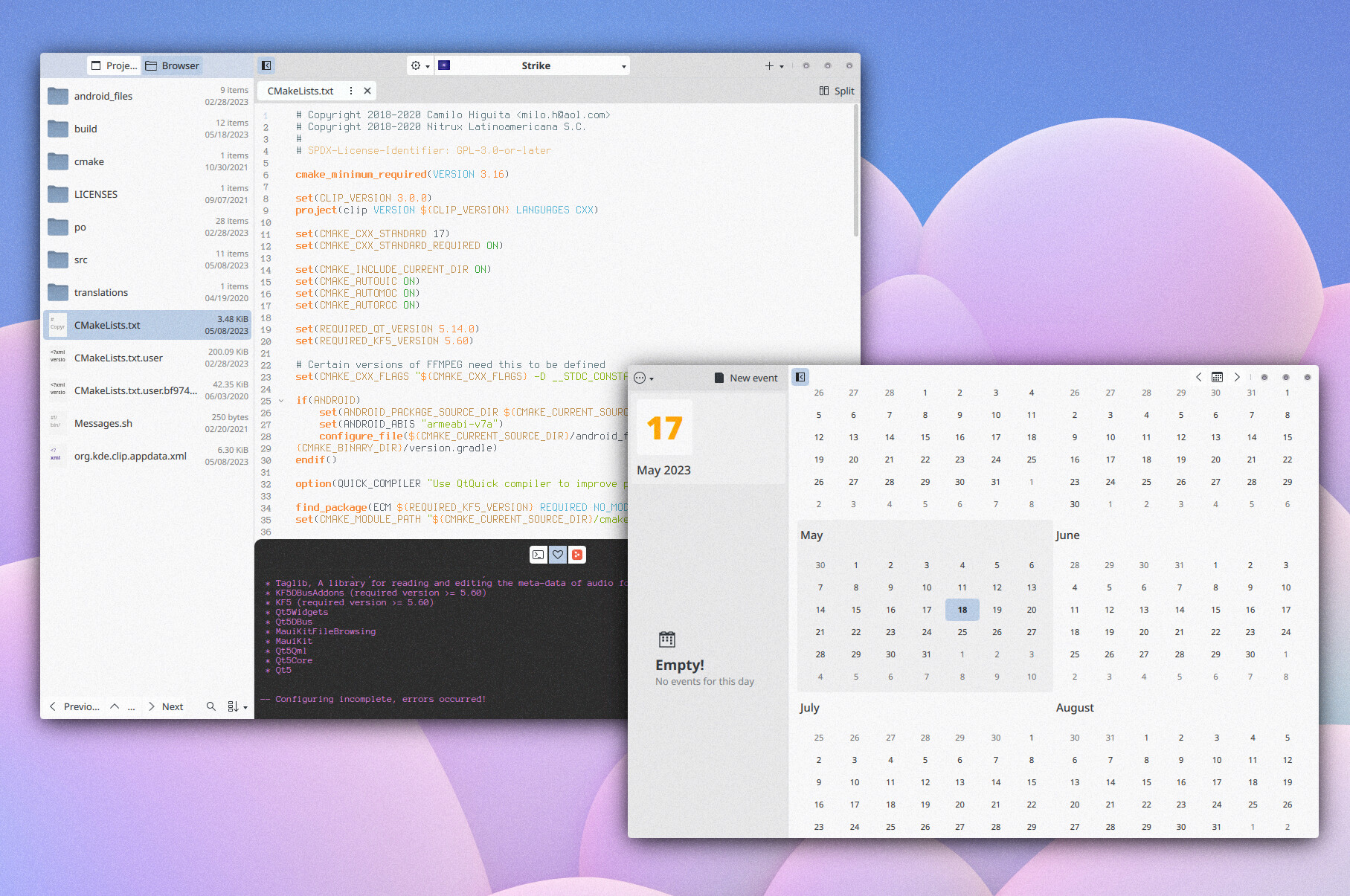Open the po folder
Screen dimensions: 1350x896
pyautogui.click(x=147, y=227)
